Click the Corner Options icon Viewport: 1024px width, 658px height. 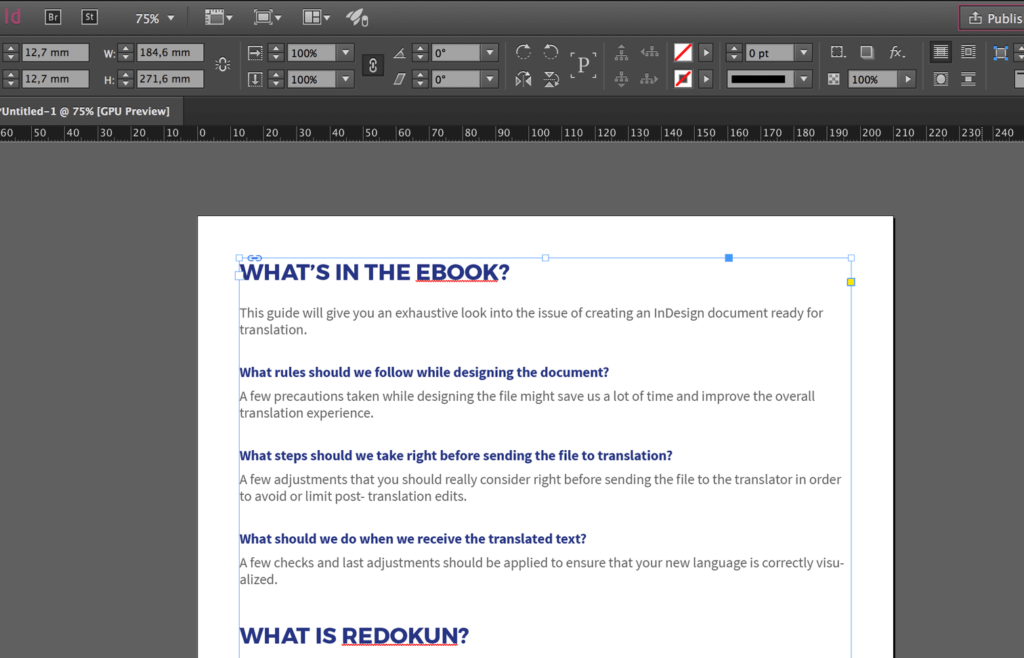point(838,52)
